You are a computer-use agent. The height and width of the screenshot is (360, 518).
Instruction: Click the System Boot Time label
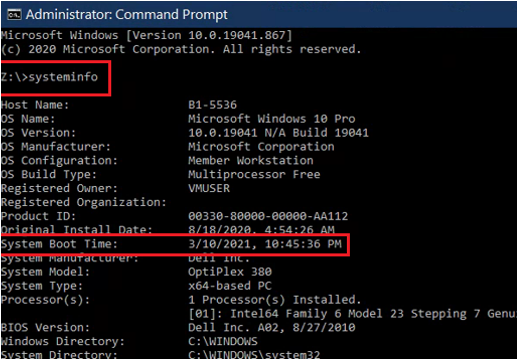tap(59, 244)
